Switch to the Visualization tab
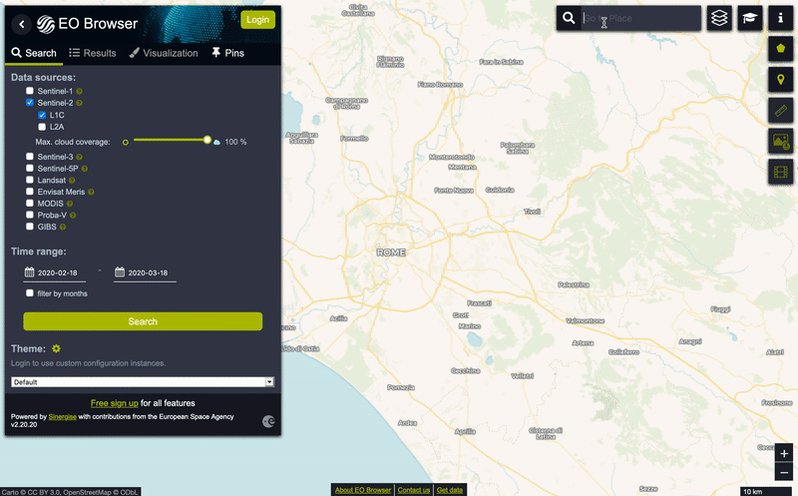 [x=163, y=53]
